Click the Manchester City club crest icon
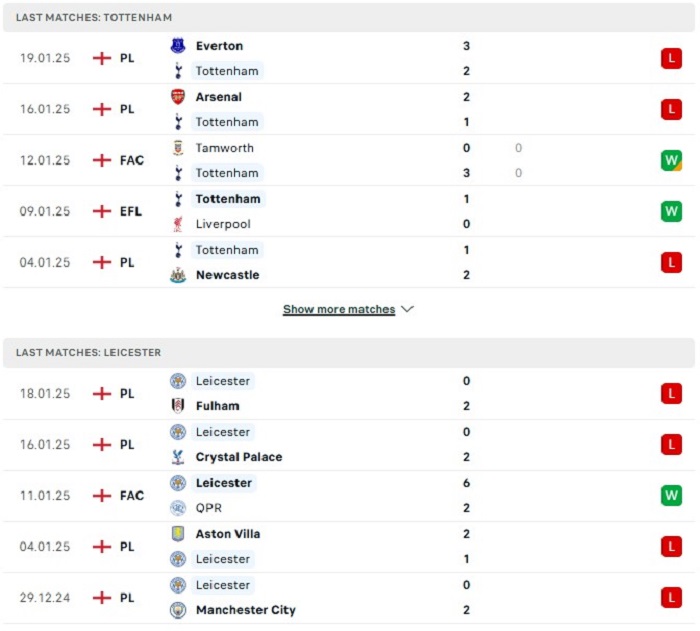700x631 pixels. [178, 610]
